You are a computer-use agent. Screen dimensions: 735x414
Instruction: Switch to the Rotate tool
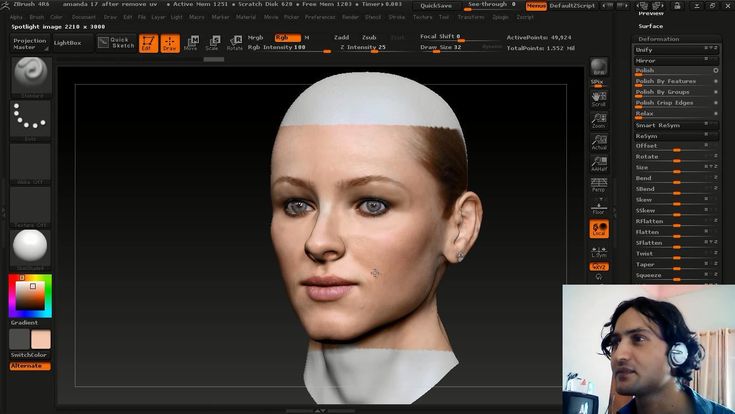tap(234, 43)
